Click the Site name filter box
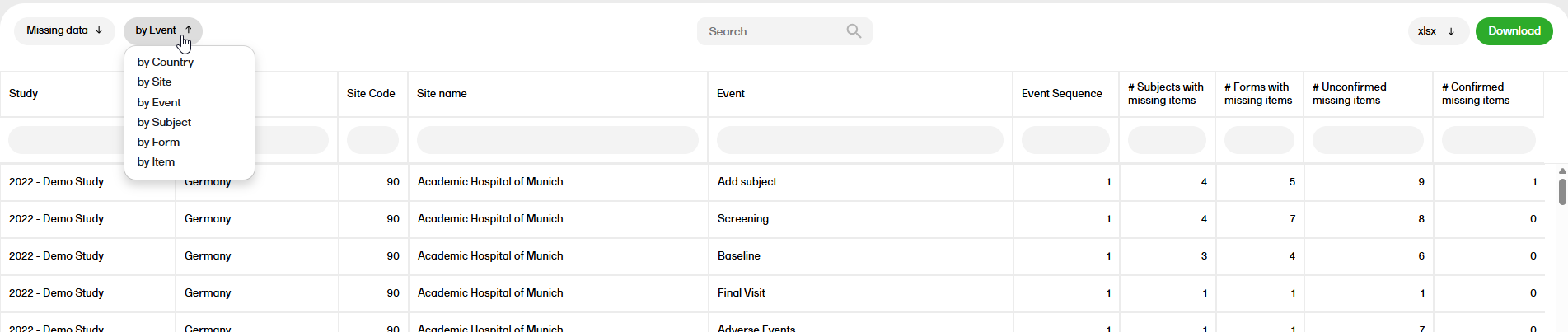 pyautogui.click(x=557, y=140)
